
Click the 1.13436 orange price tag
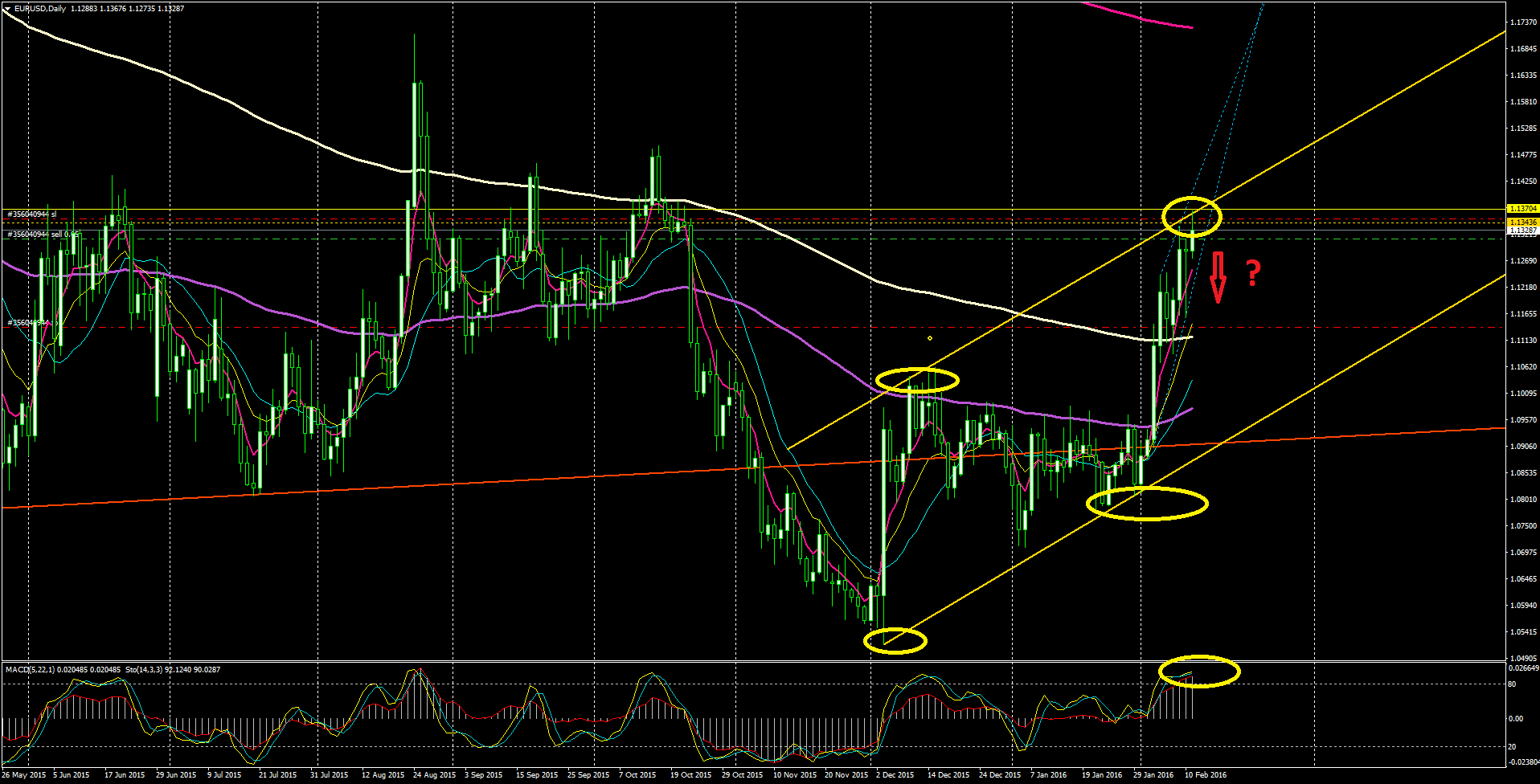(x=1522, y=222)
